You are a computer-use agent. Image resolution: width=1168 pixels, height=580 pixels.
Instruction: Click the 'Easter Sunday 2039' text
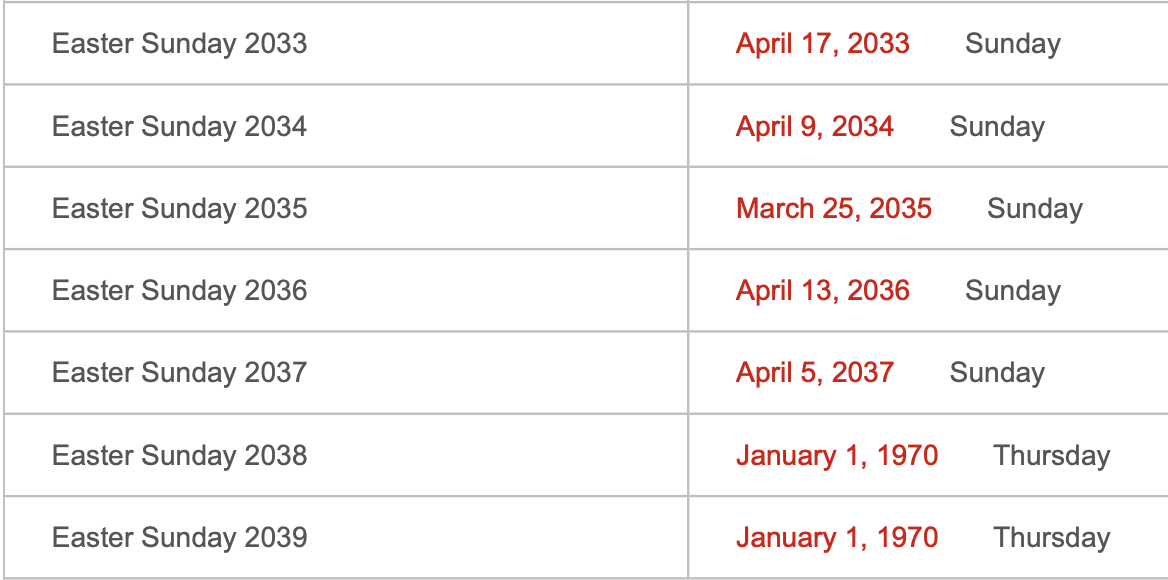pyautogui.click(x=180, y=538)
